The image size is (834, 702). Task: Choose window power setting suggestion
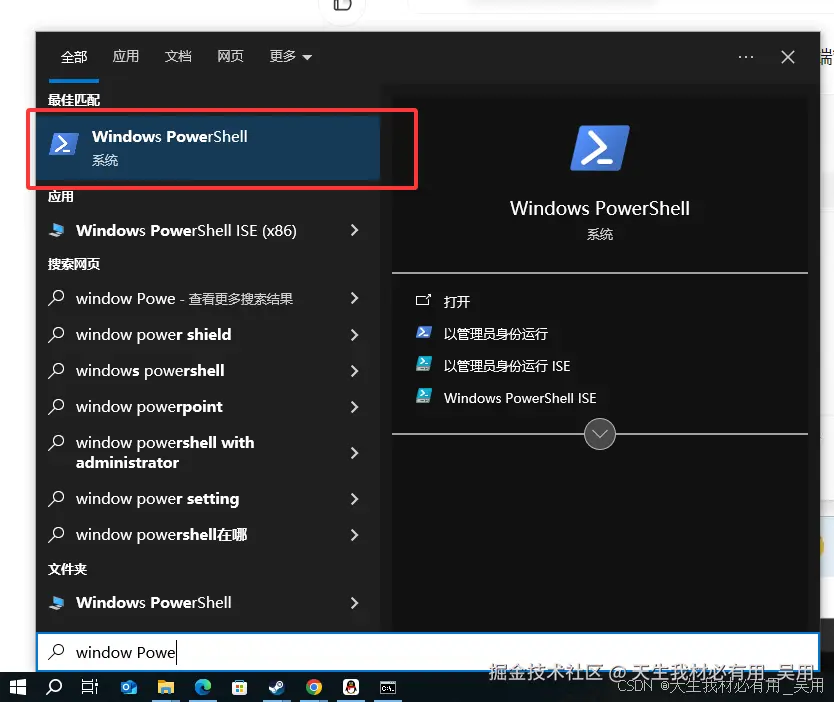(x=157, y=499)
